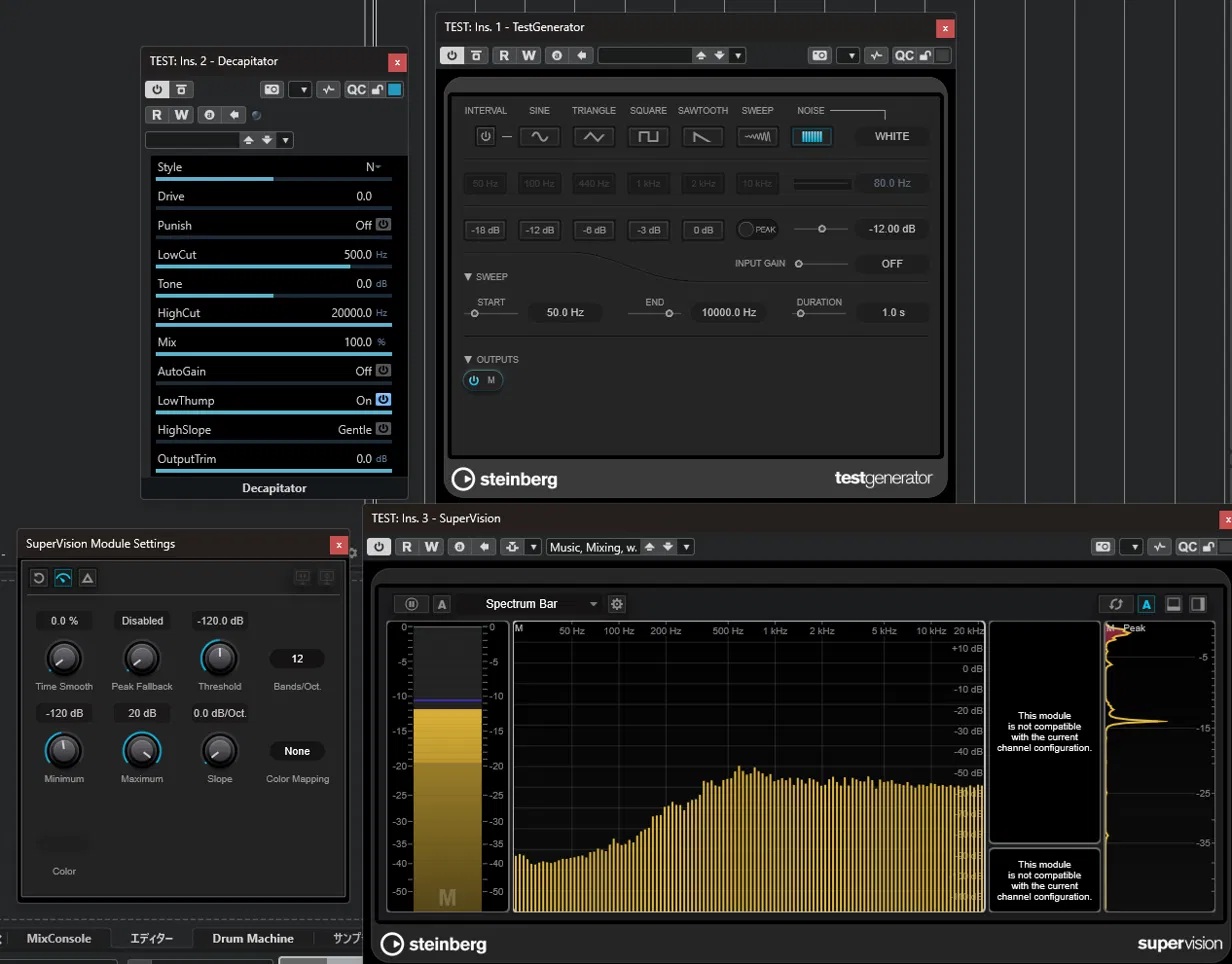Toggle the TestGenerator plugin power button
Image resolution: width=1232 pixels, height=964 pixels.
[453, 56]
